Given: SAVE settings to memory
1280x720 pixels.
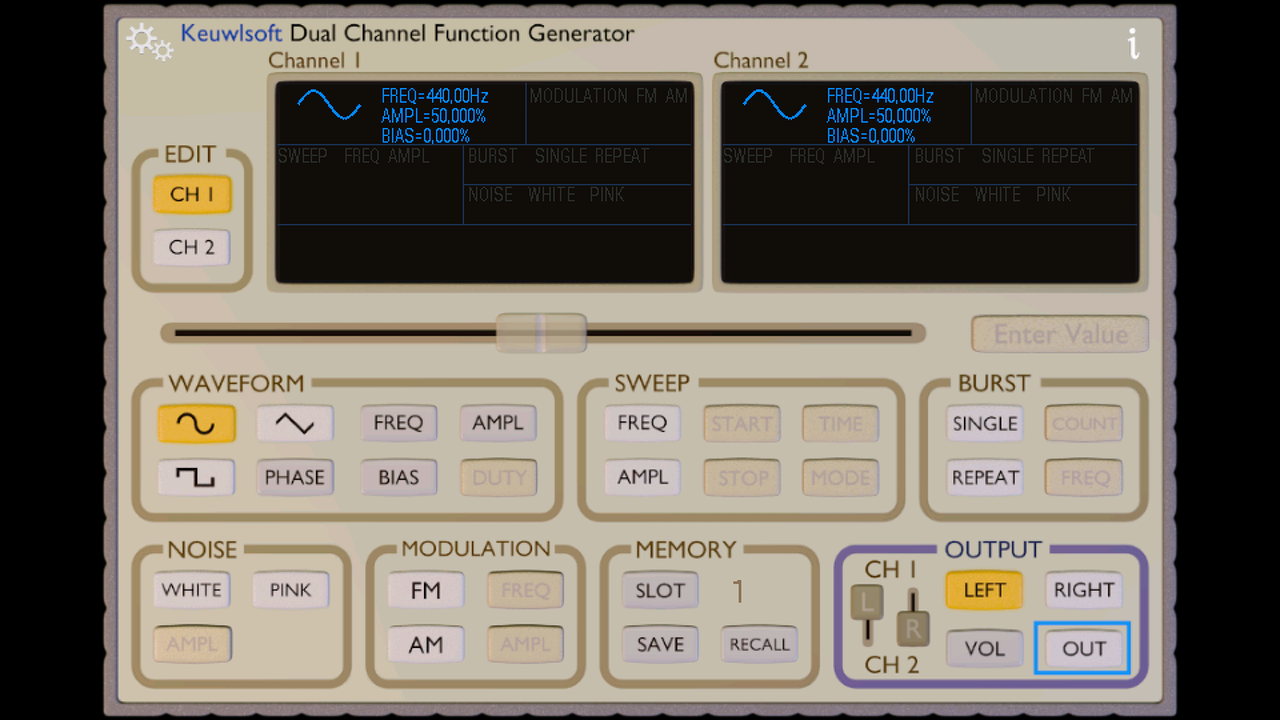Looking at the screenshot, I should (660, 645).
